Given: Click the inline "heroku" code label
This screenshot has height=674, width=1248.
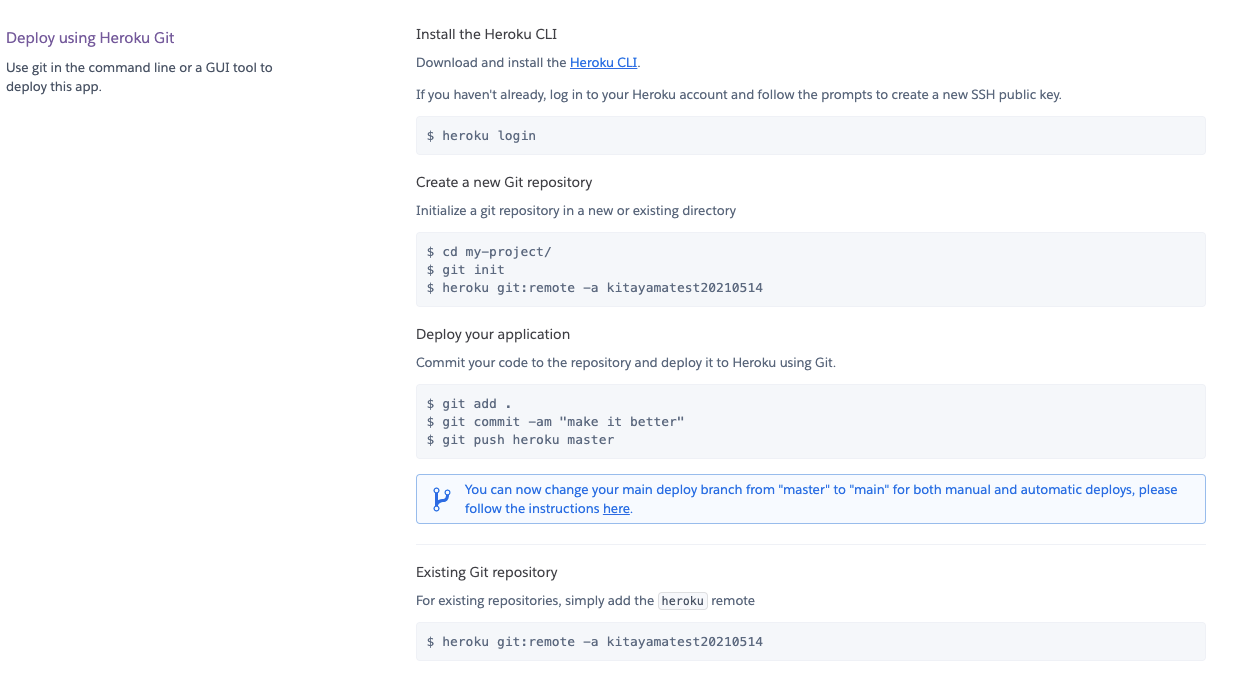Looking at the screenshot, I should pyautogui.click(x=683, y=601).
